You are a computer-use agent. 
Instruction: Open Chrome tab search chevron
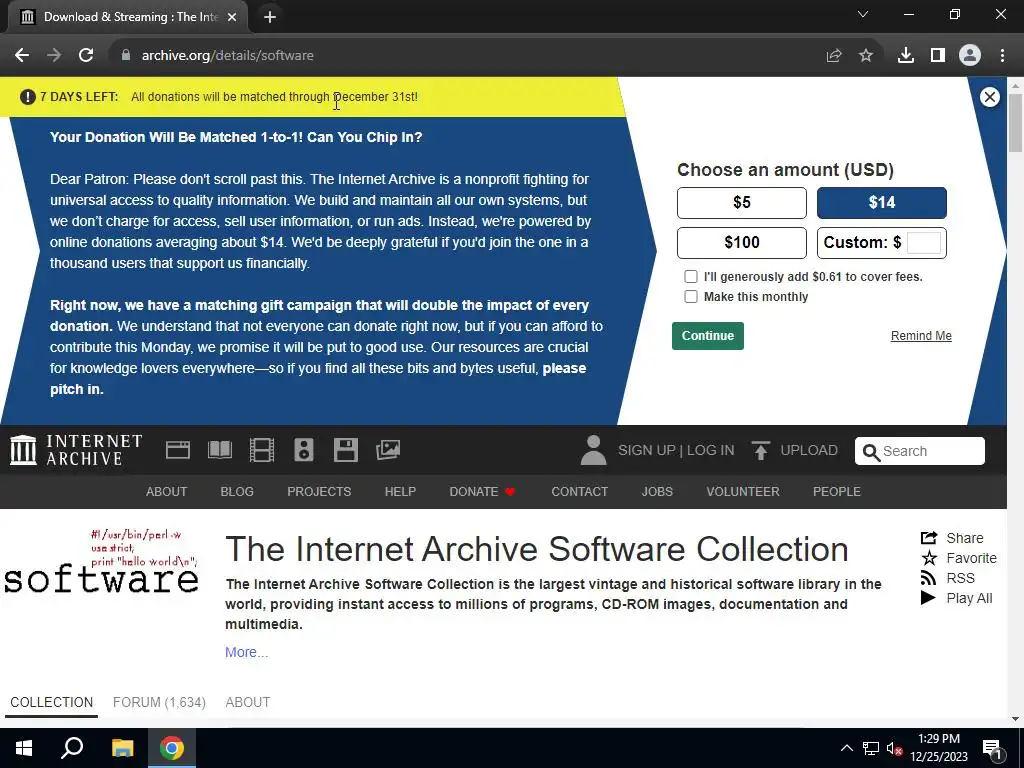pyautogui.click(x=863, y=14)
